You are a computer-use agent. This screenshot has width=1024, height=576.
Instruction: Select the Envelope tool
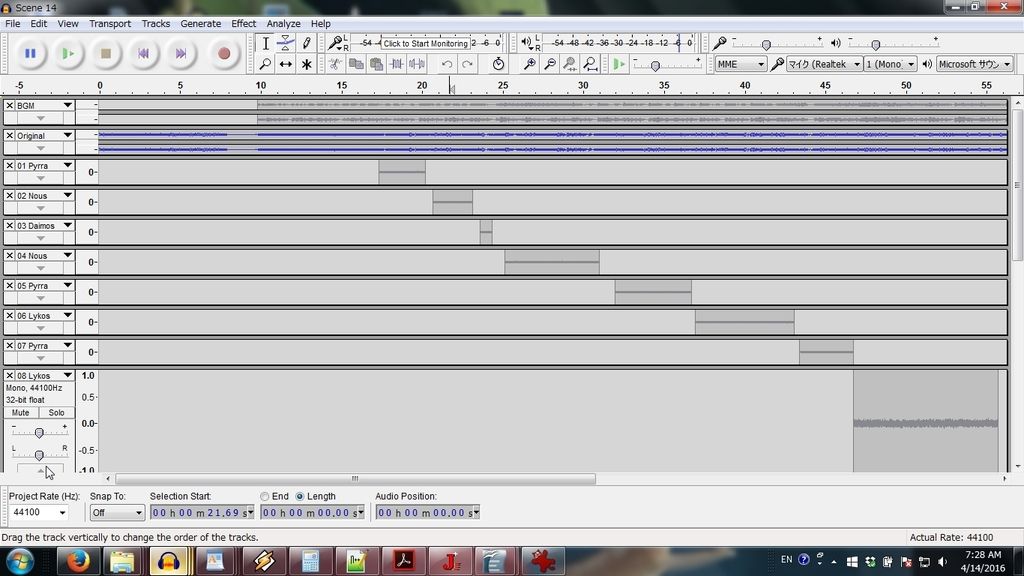[286, 43]
